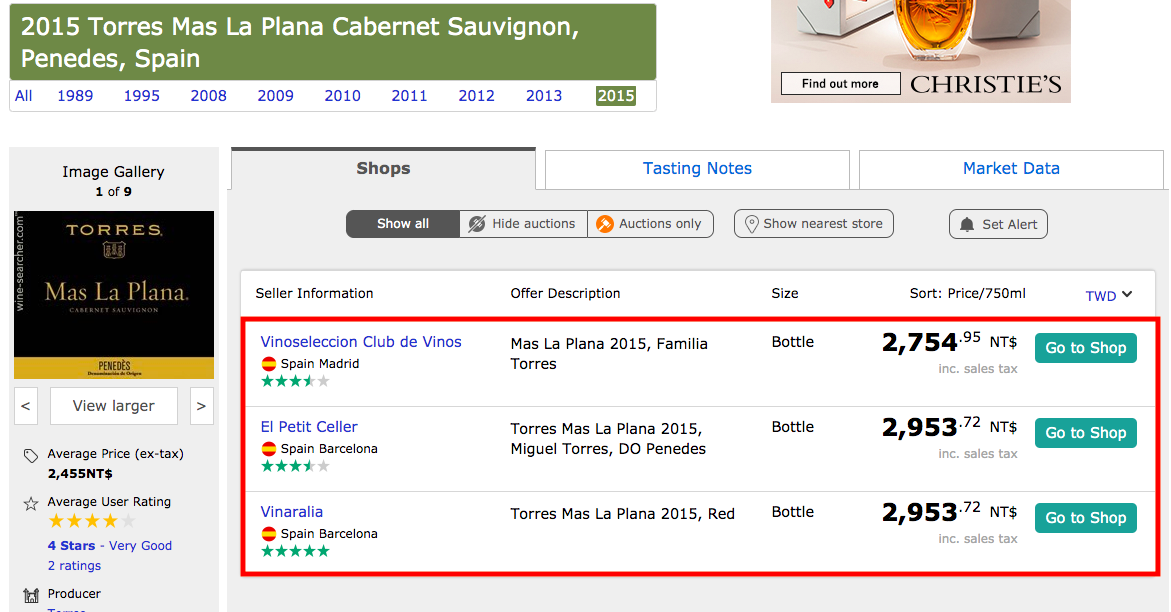Toggle Hide auctions filter
This screenshot has width=1171, height=612.
click(524, 224)
